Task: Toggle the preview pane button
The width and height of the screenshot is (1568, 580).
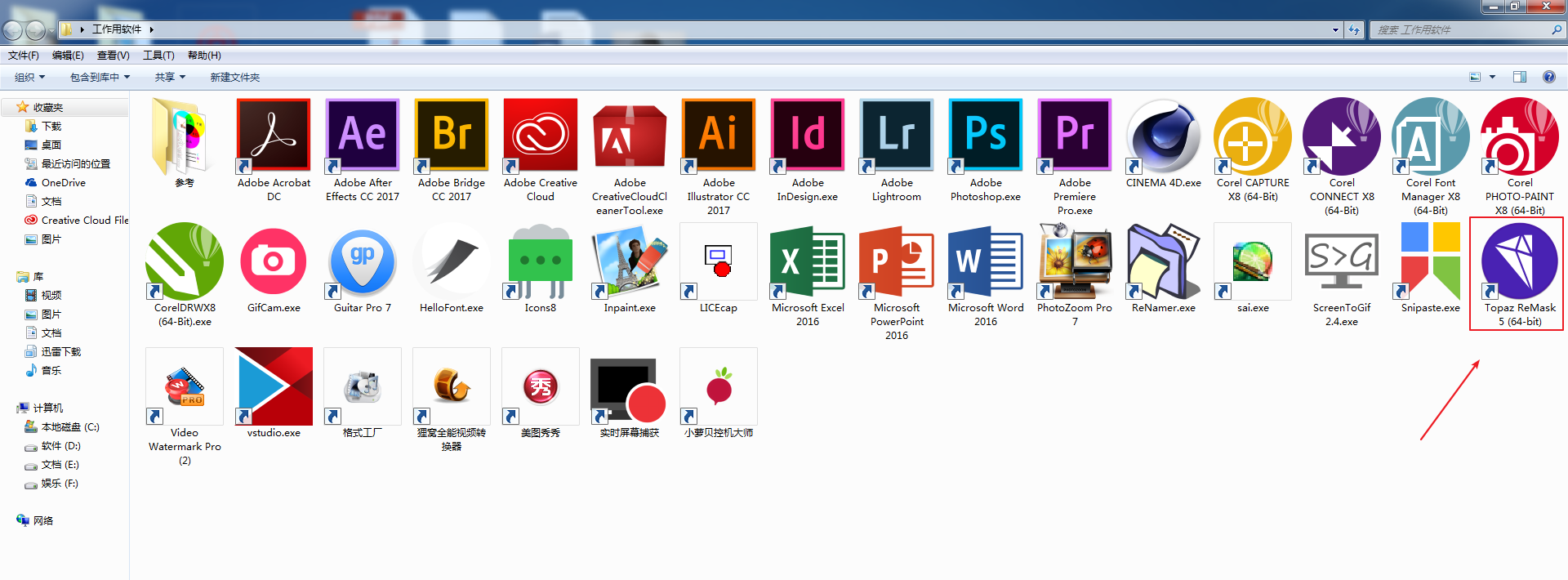Action: pos(1519,77)
